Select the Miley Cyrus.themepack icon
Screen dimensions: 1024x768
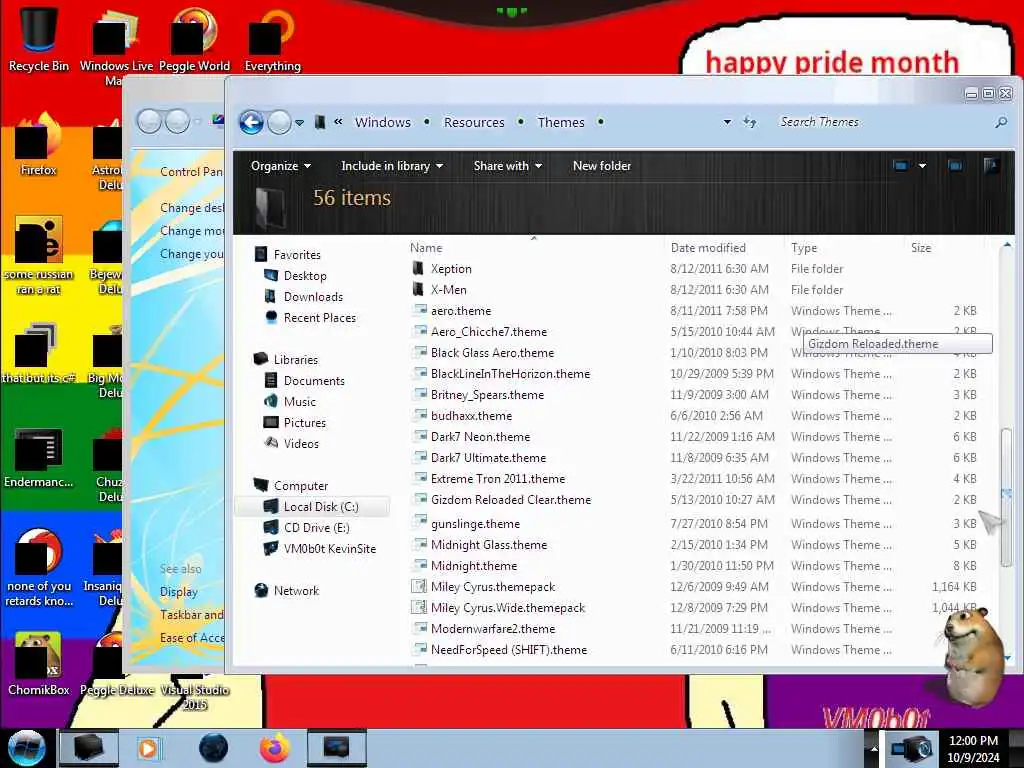419,586
